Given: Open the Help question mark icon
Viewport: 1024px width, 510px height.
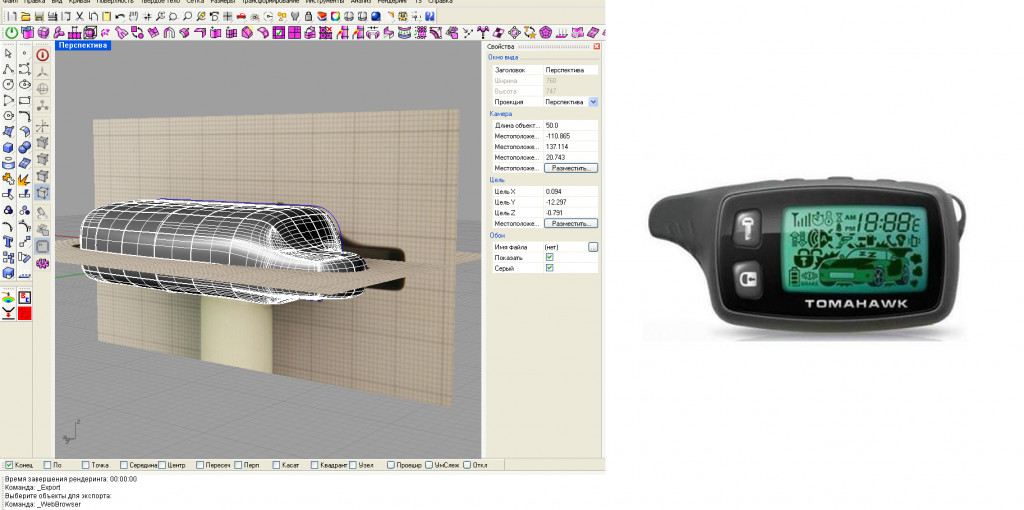Looking at the screenshot, I should (x=430, y=16).
